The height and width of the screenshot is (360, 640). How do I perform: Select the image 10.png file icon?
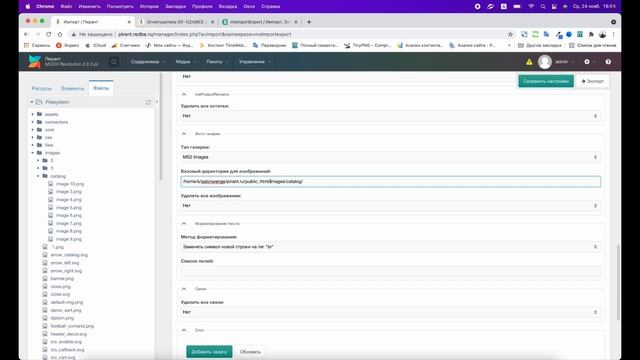click(51, 184)
